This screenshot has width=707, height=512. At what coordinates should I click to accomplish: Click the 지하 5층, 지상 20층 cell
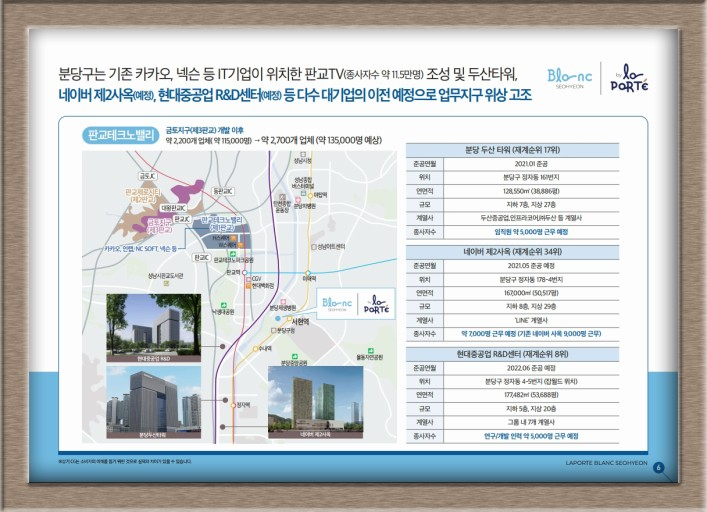(x=531, y=409)
